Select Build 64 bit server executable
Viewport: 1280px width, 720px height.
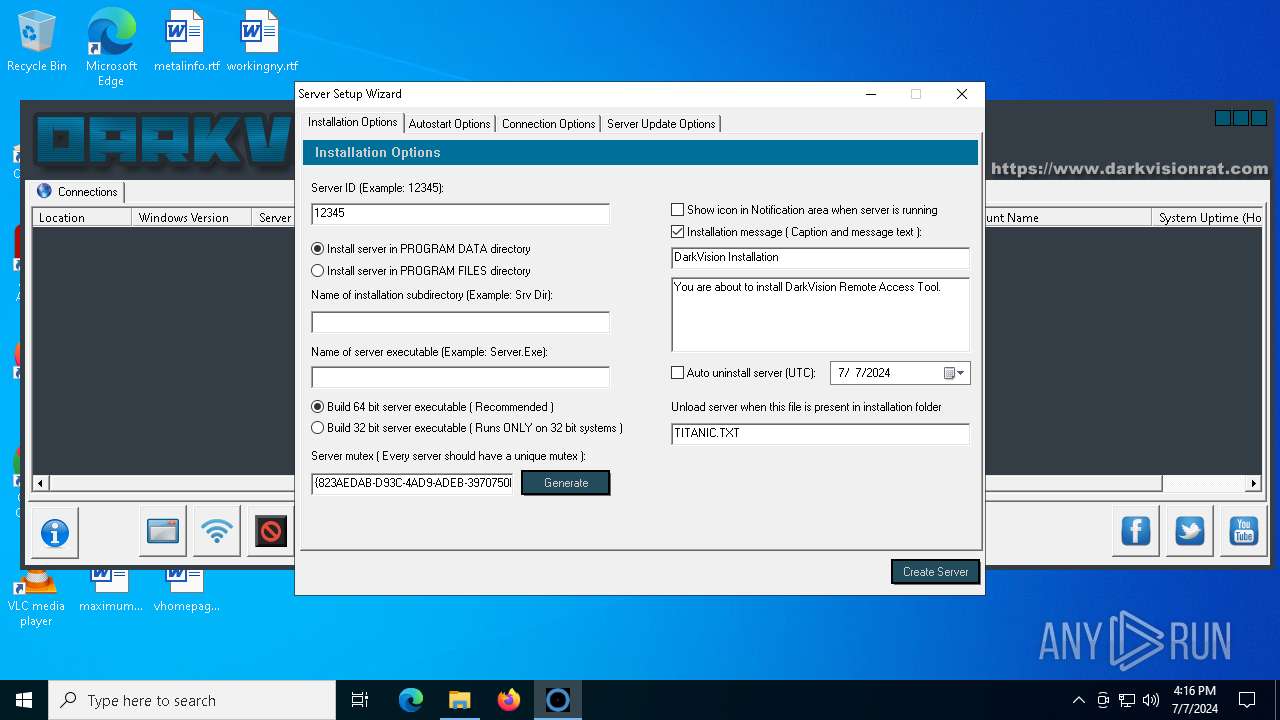coord(432,407)
